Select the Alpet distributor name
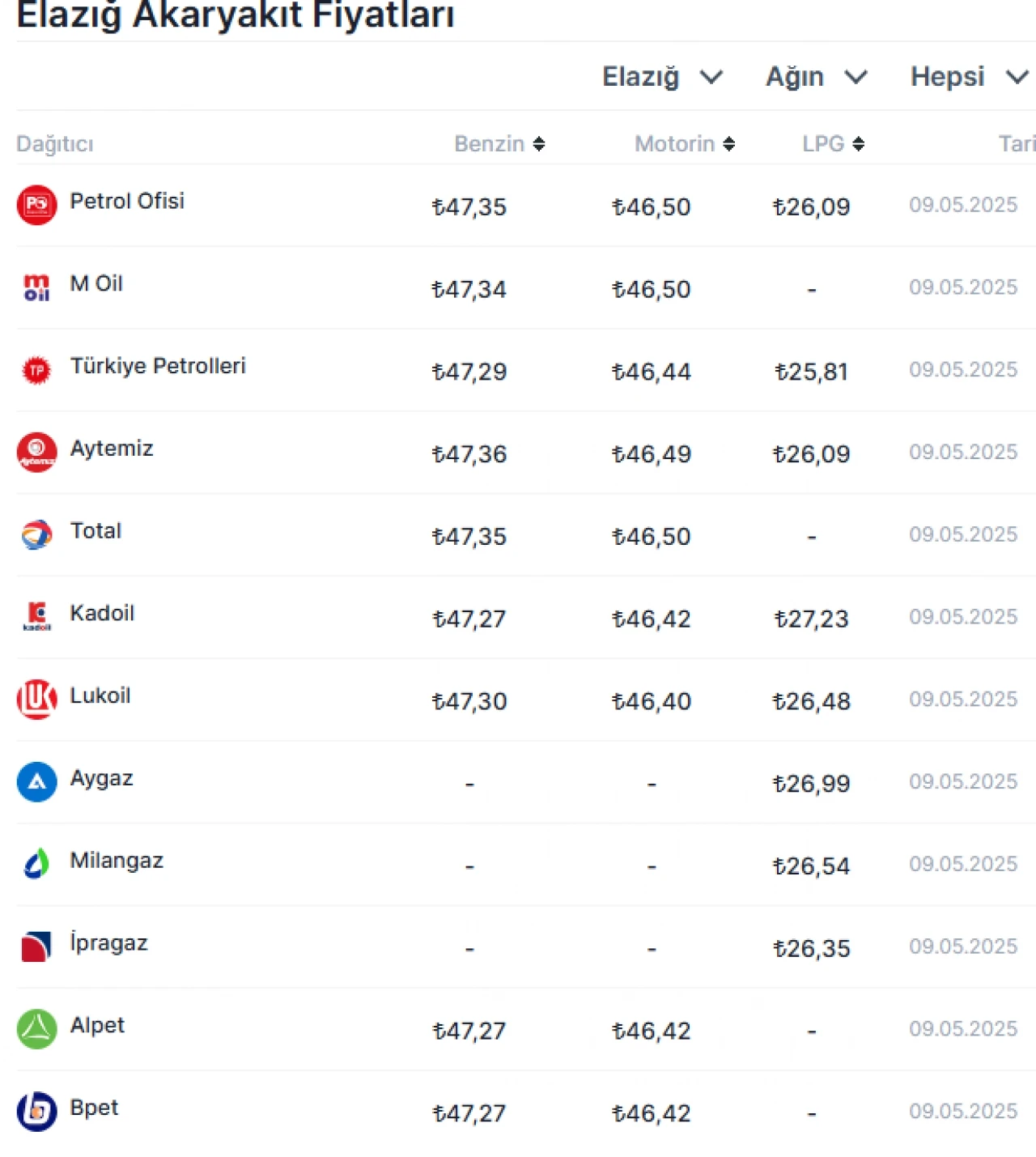The image size is (1036, 1157). [x=97, y=1025]
